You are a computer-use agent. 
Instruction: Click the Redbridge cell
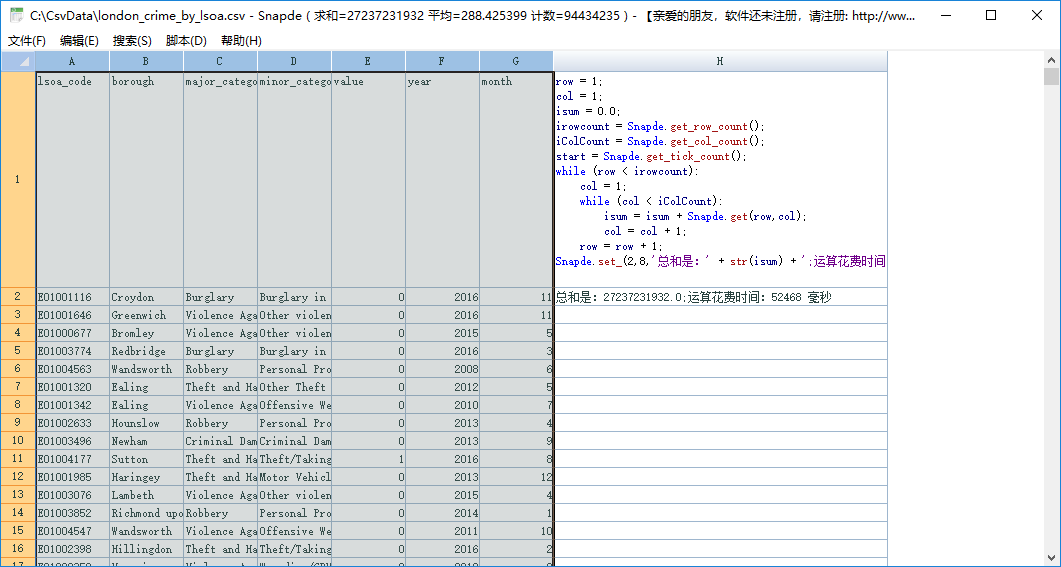146,350
